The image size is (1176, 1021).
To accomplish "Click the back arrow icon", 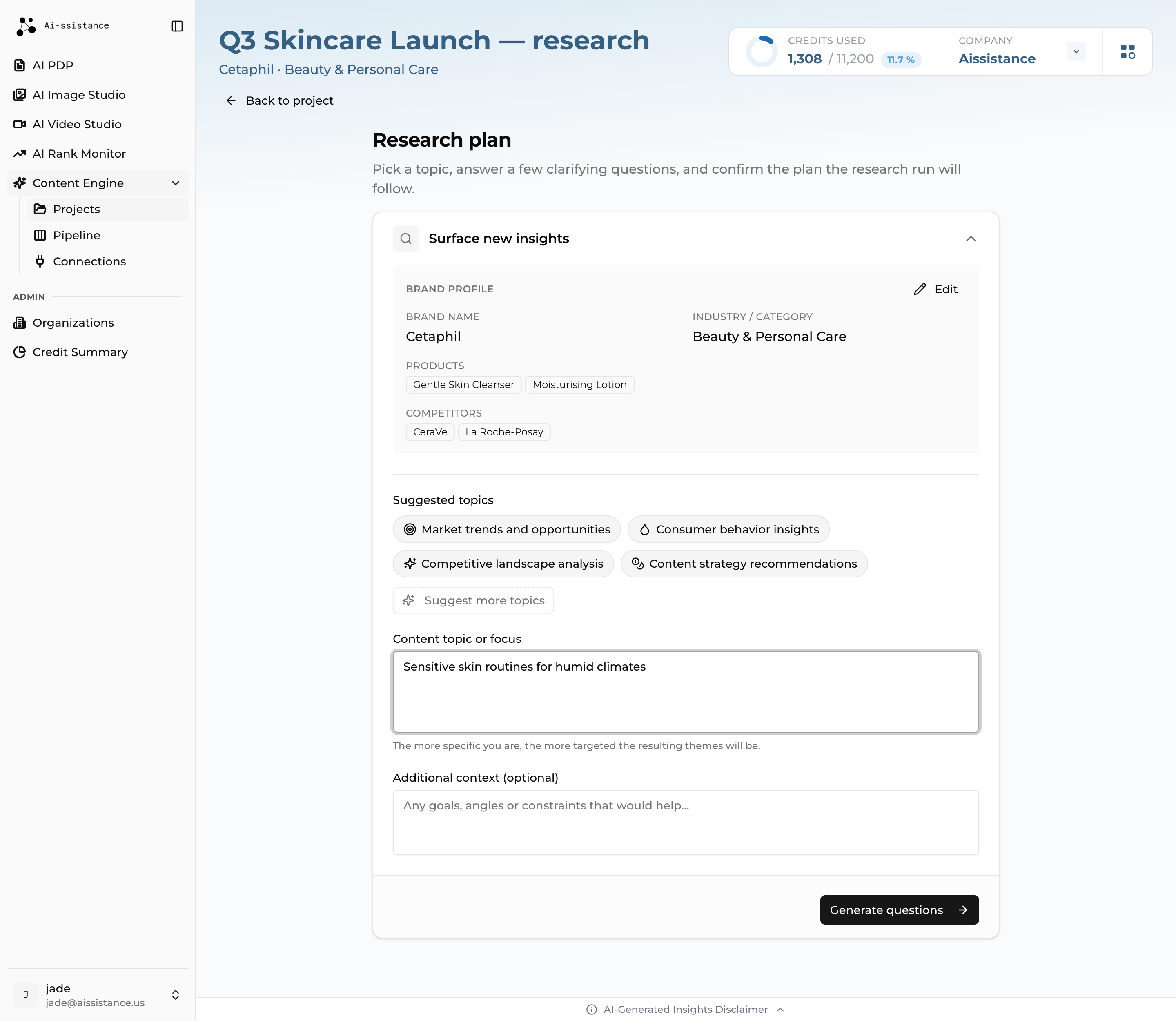I will (x=231, y=101).
